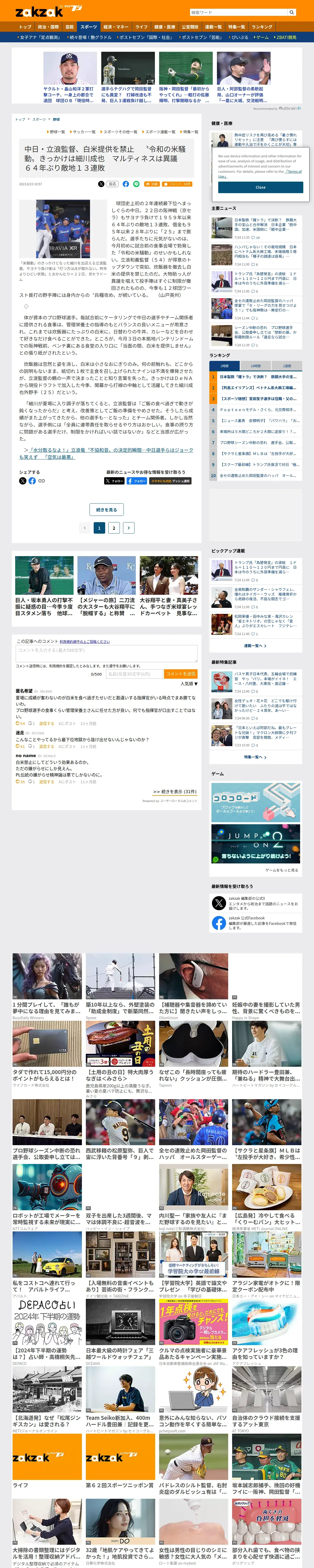Open 連載一覧へ link in ピックアップ連載
The width and height of the screenshot is (314, 1568).
click(x=255, y=646)
